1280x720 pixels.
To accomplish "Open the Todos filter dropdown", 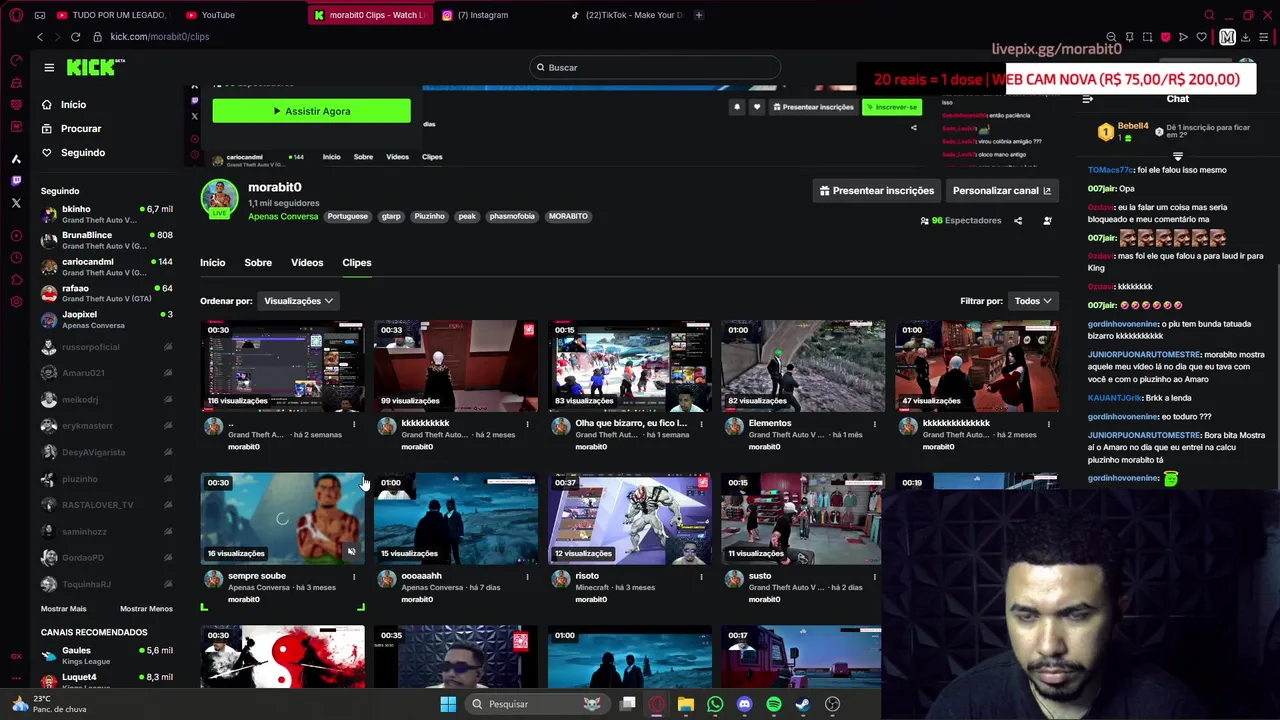I will [x=1033, y=301].
